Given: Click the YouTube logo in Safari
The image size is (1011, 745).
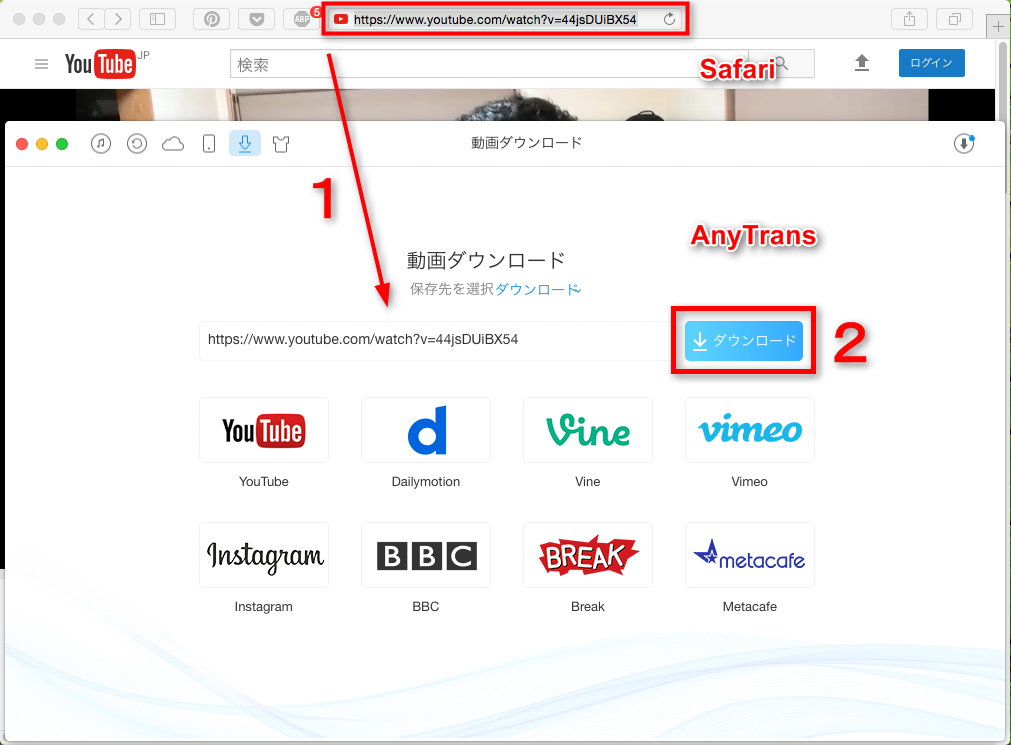Looking at the screenshot, I should [x=101, y=64].
